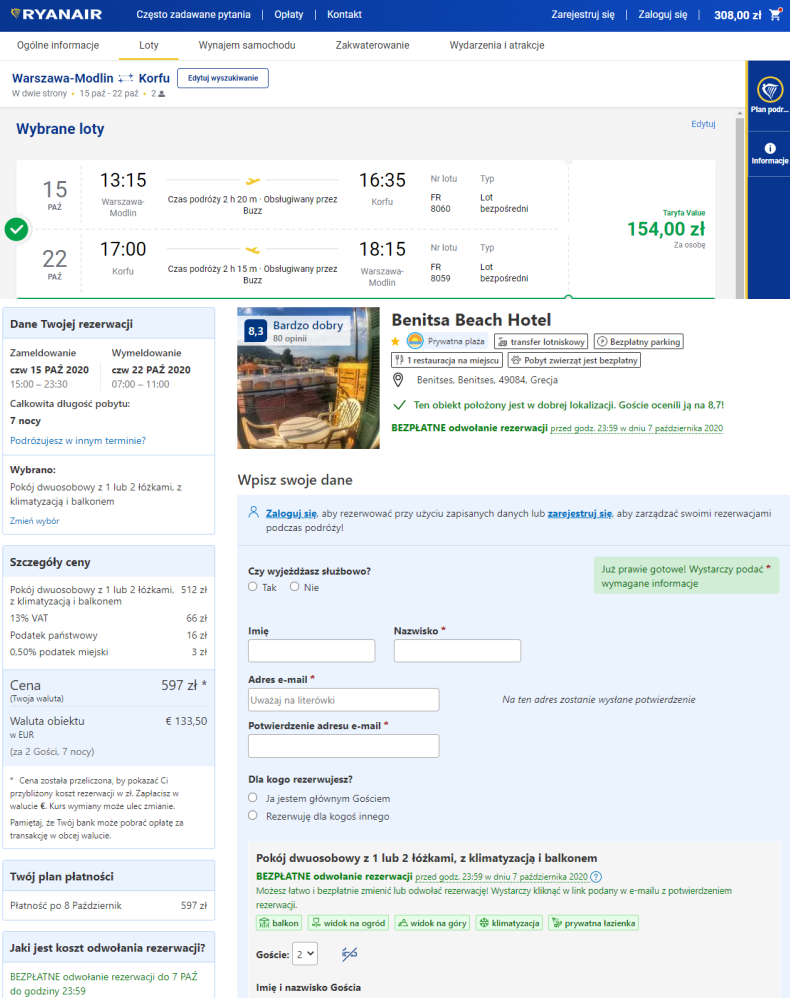Click the 154,00 zł fare price
Viewport: 790px width, 998px height.
pos(666,229)
